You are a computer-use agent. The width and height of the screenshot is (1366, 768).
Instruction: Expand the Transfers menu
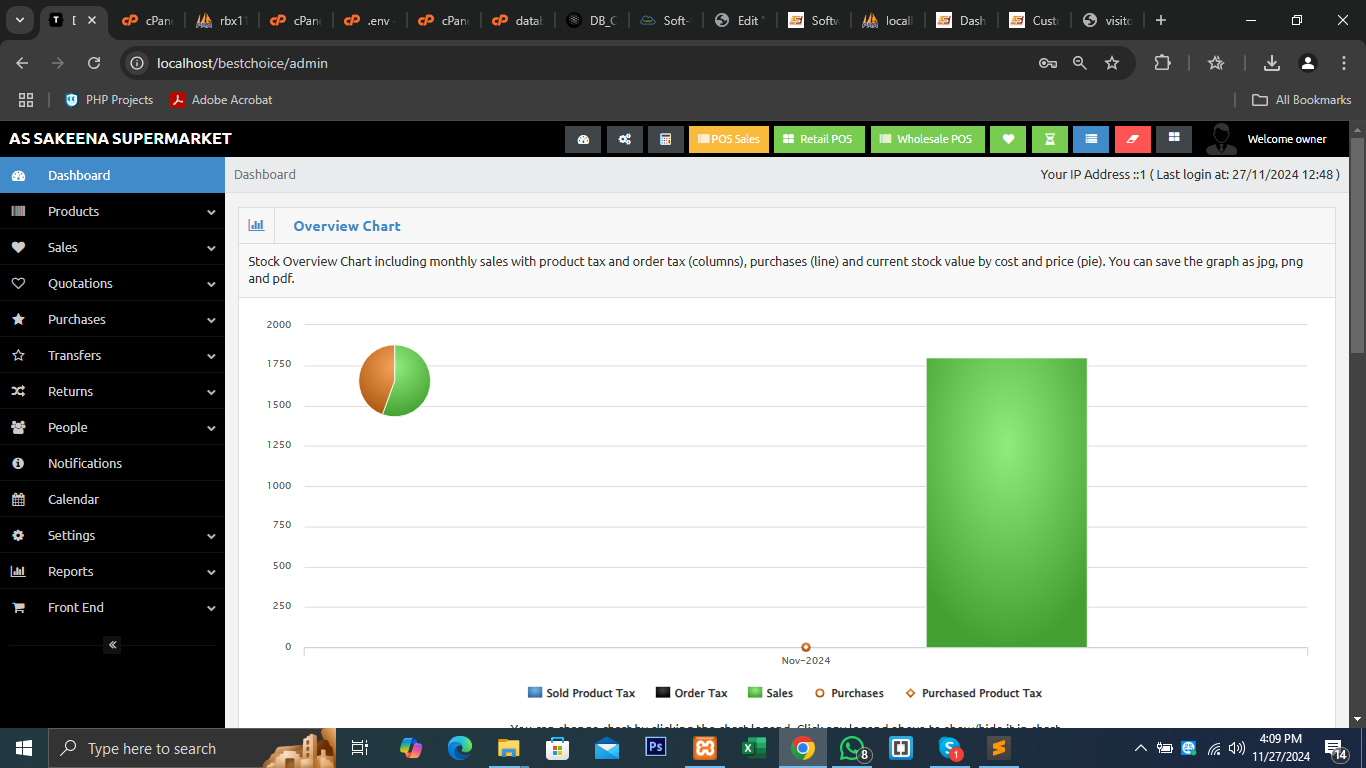(112, 355)
